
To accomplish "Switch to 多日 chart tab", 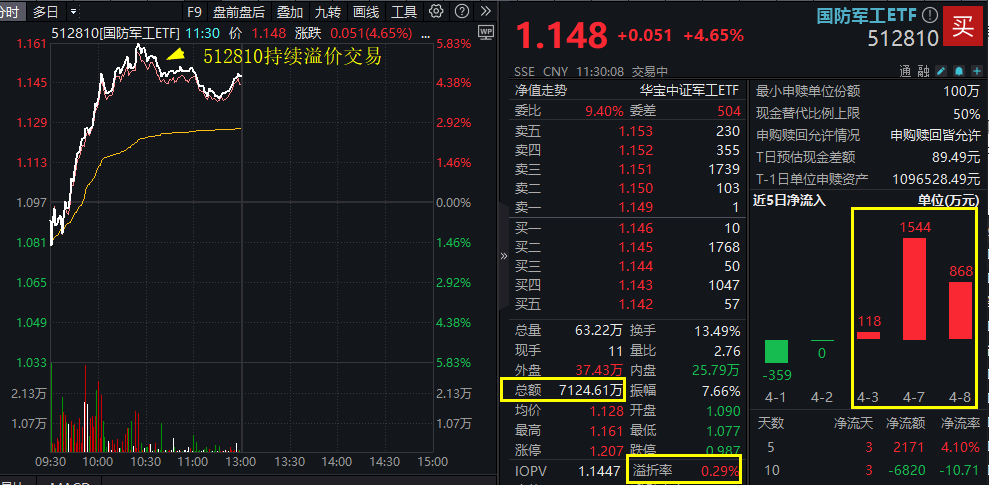I will pyautogui.click(x=45, y=11).
